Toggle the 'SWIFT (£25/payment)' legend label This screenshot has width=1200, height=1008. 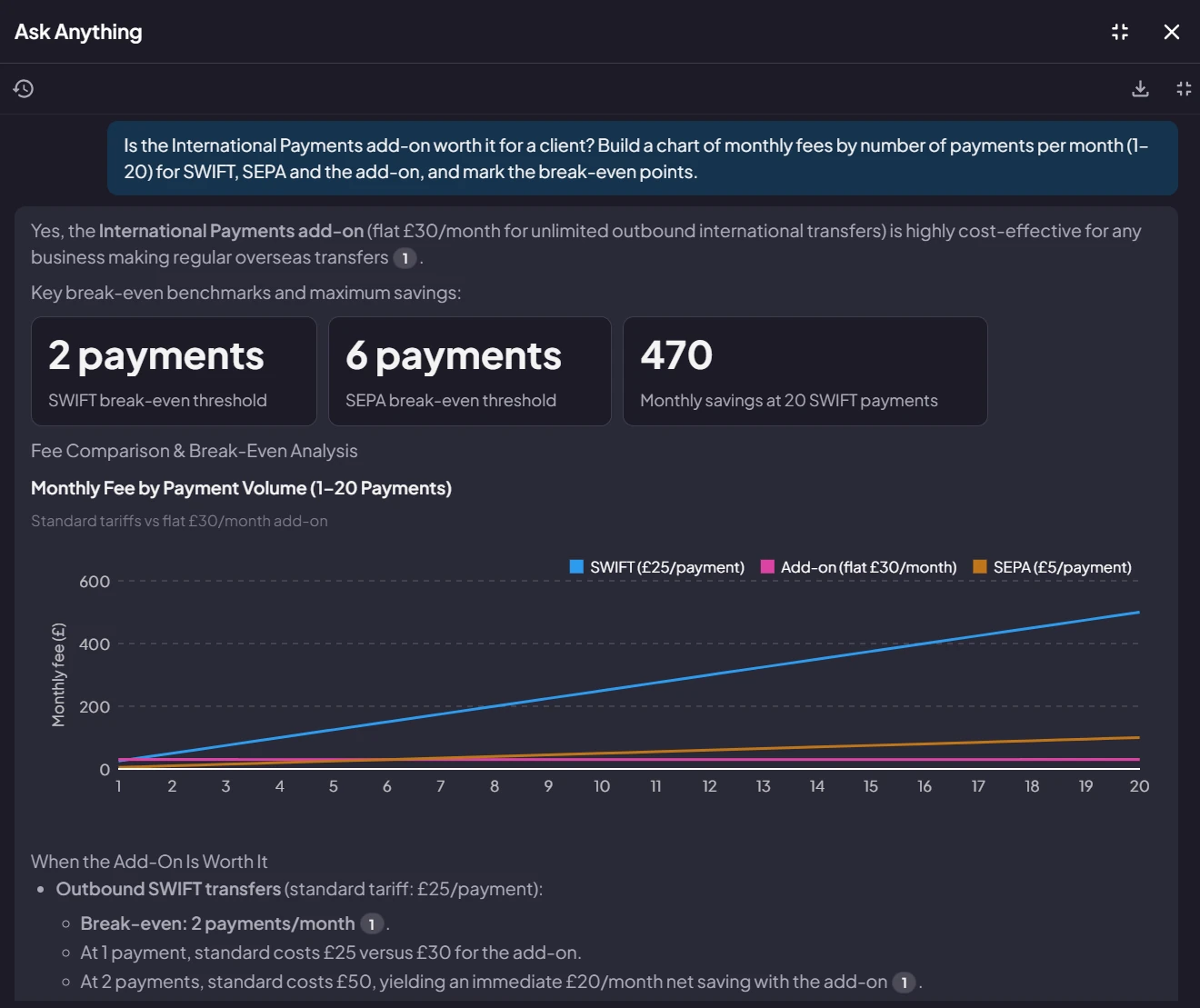(x=667, y=567)
